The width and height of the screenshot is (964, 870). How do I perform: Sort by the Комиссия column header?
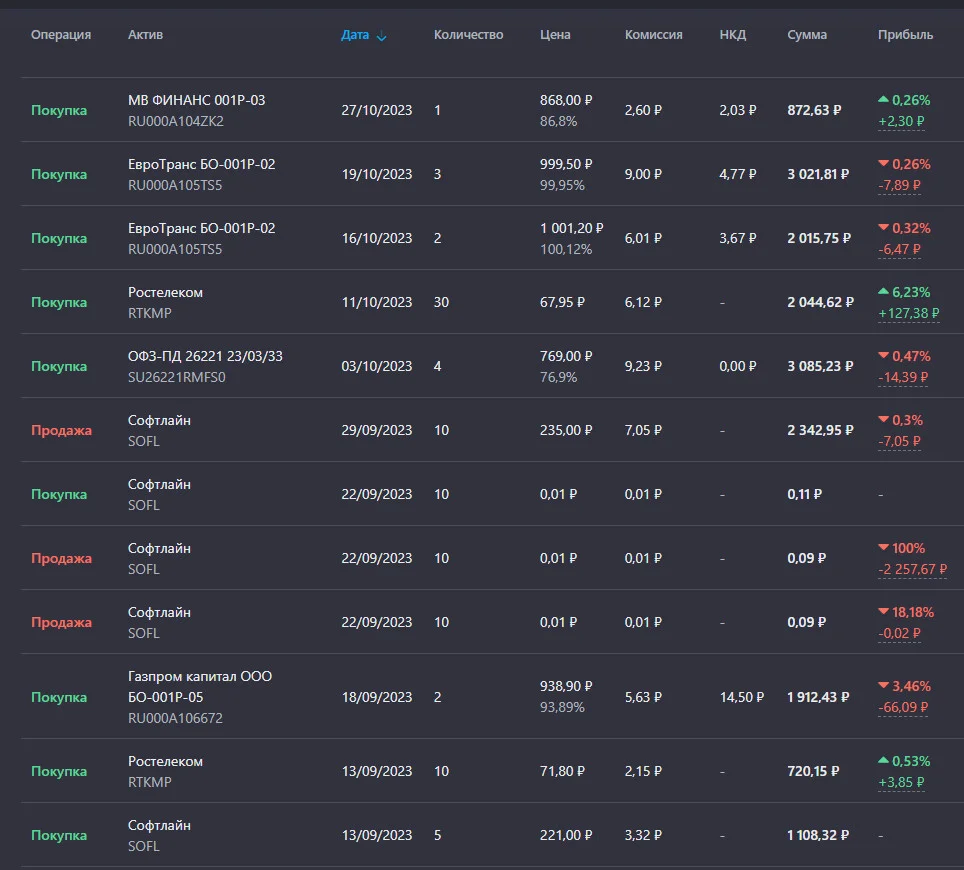[x=654, y=34]
